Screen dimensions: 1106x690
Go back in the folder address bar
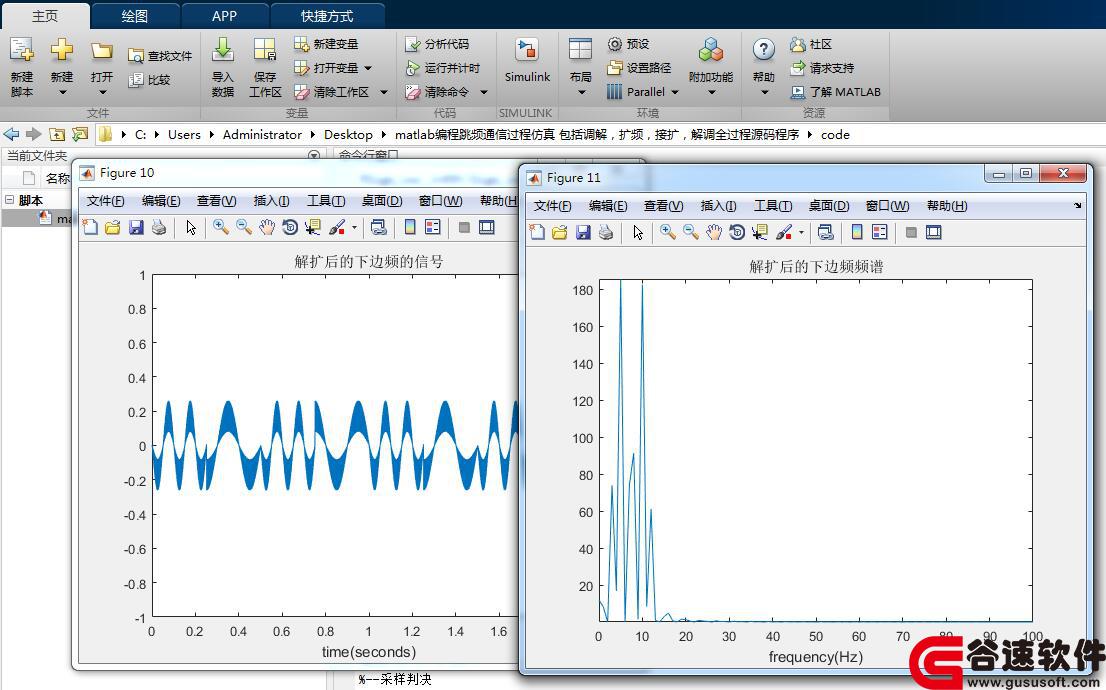coord(11,134)
